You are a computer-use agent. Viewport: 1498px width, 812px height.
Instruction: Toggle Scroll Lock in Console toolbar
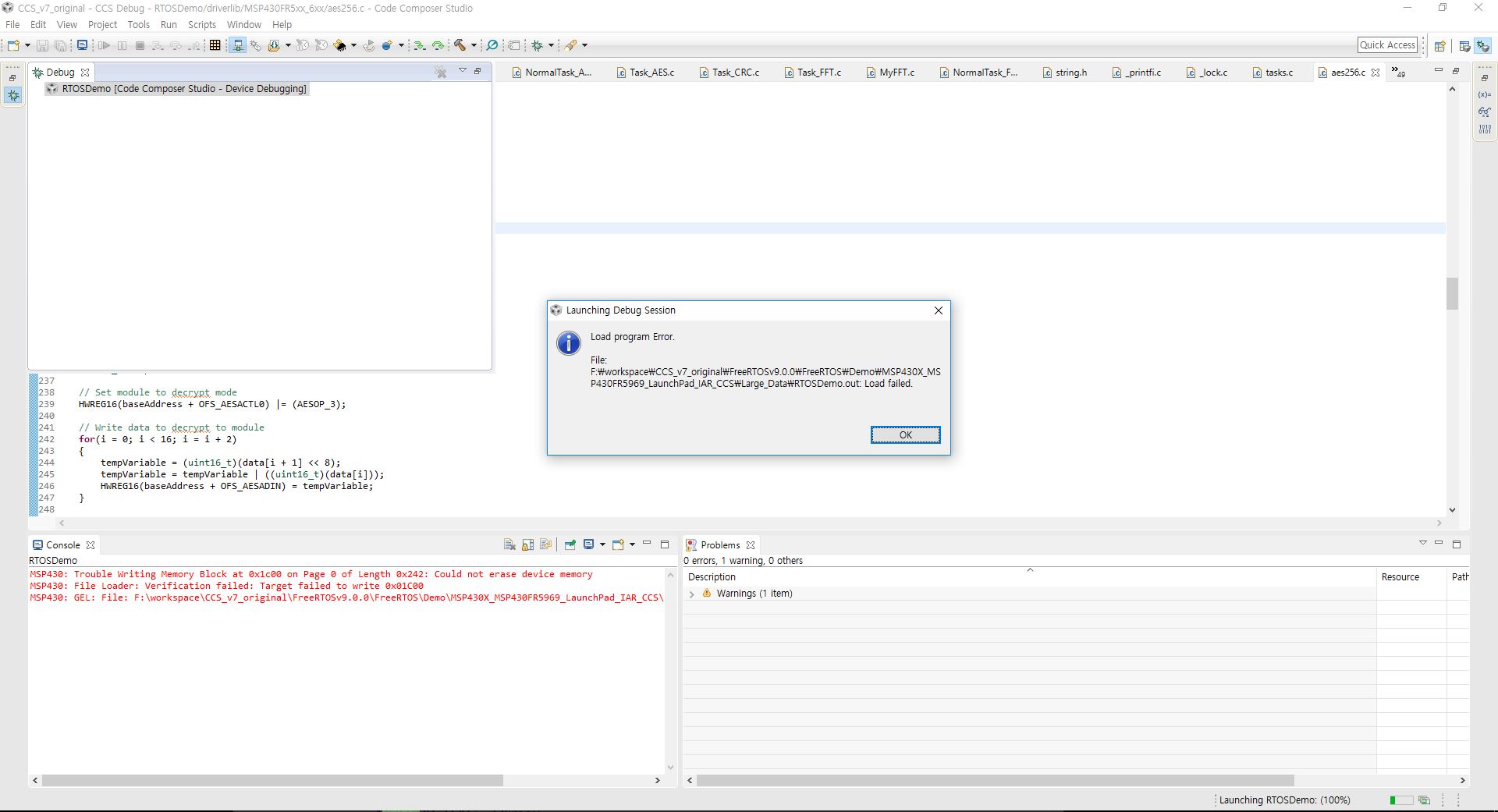[x=527, y=544]
